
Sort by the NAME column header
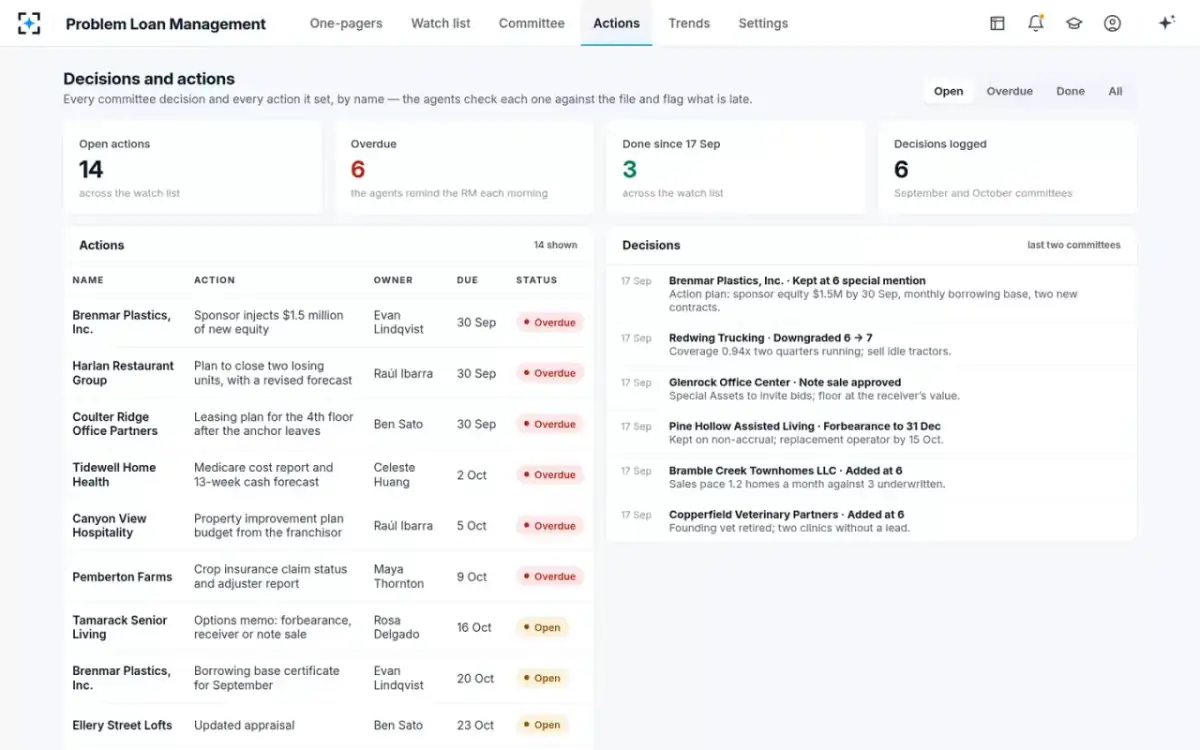pyautogui.click(x=88, y=280)
